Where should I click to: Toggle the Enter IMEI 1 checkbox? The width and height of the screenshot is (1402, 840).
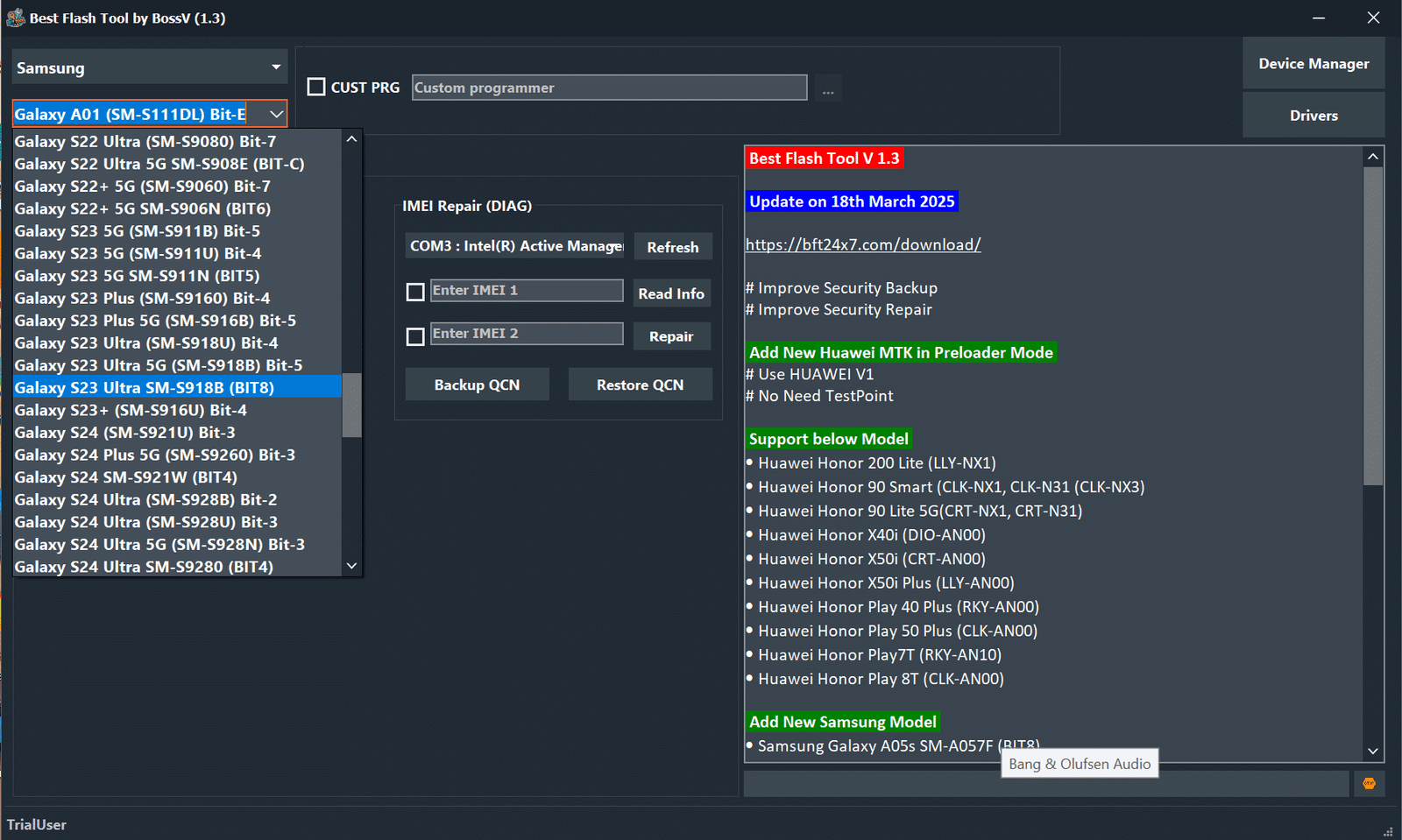click(415, 292)
